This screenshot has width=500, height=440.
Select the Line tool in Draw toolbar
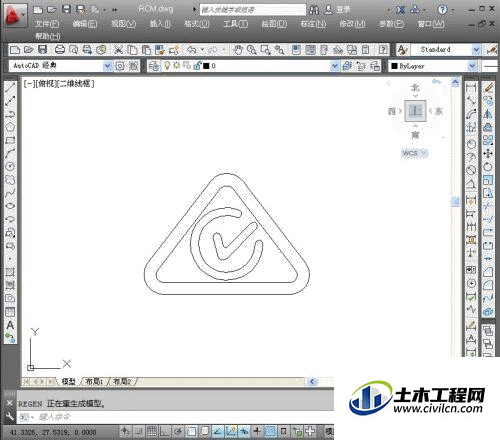(x=10, y=87)
